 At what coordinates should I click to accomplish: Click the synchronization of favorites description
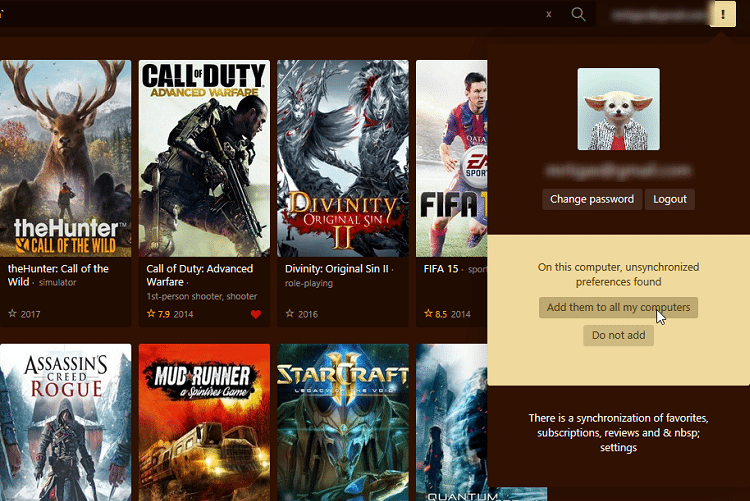point(618,433)
